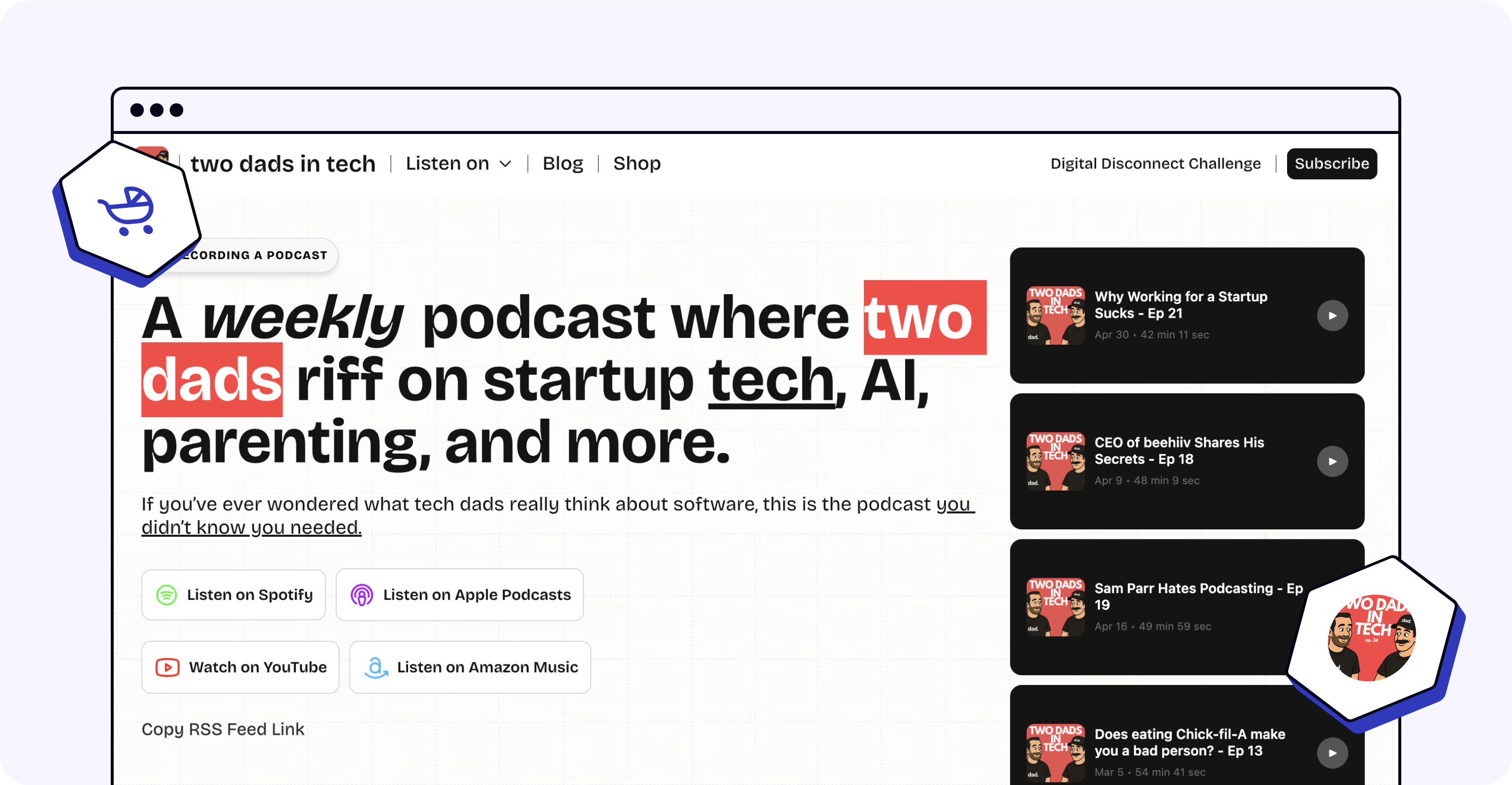This screenshot has height=785, width=1512.
Task: Click Listen on Amazon Music button
Action: click(470, 667)
